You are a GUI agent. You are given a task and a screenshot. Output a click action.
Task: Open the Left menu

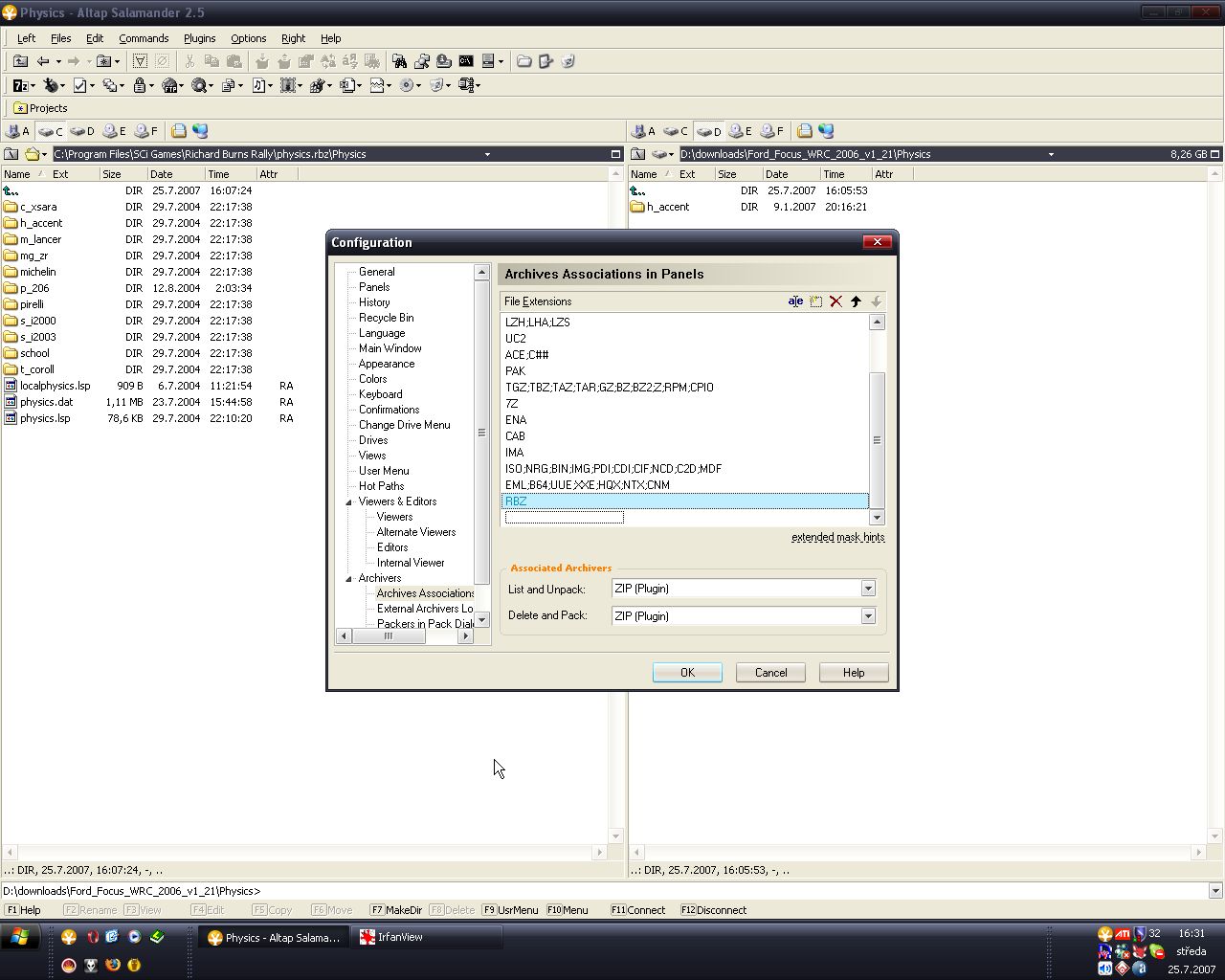[x=26, y=38]
